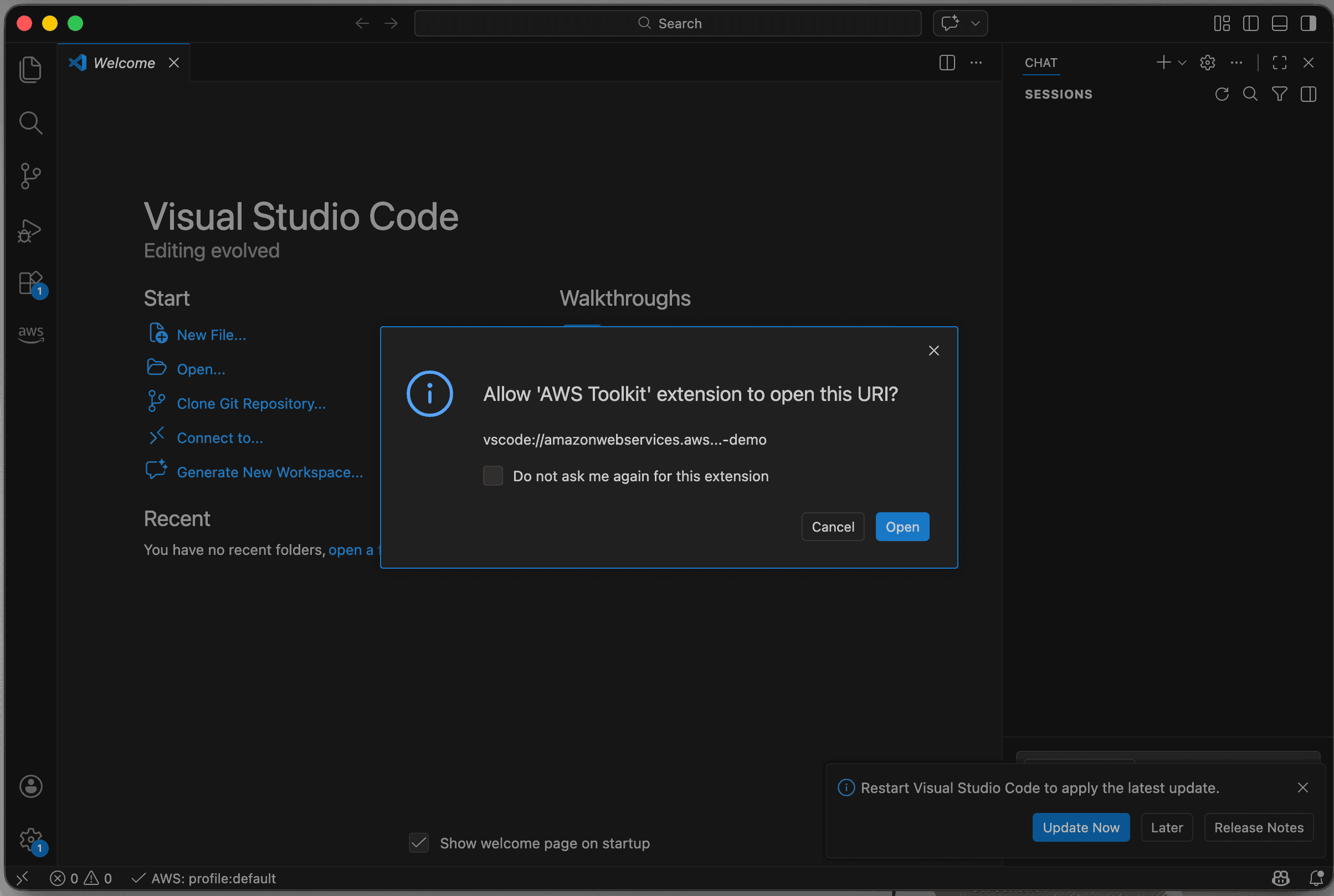Check 'Do not ask me again' checkbox

point(492,476)
